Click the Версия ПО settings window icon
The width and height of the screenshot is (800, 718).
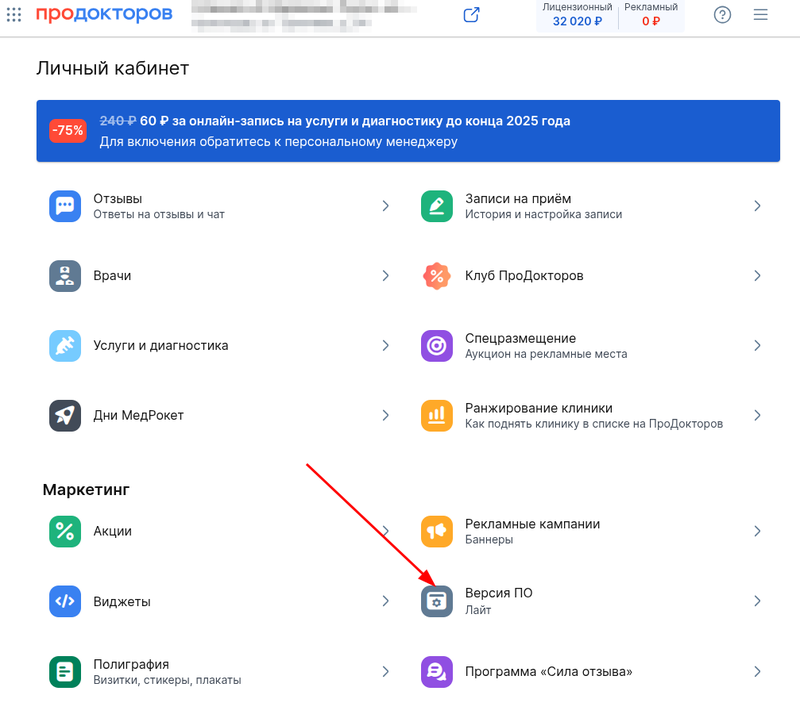(437, 601)
